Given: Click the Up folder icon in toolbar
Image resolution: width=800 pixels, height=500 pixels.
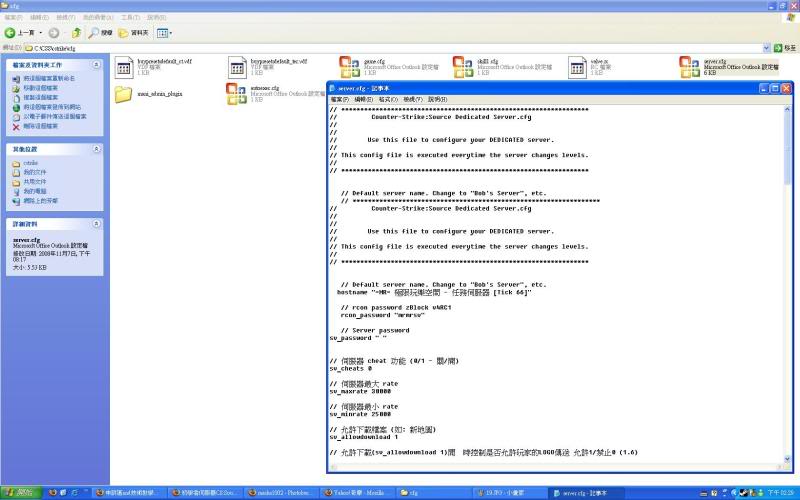Looking at the screenshot, I should [x=76, y=32].
